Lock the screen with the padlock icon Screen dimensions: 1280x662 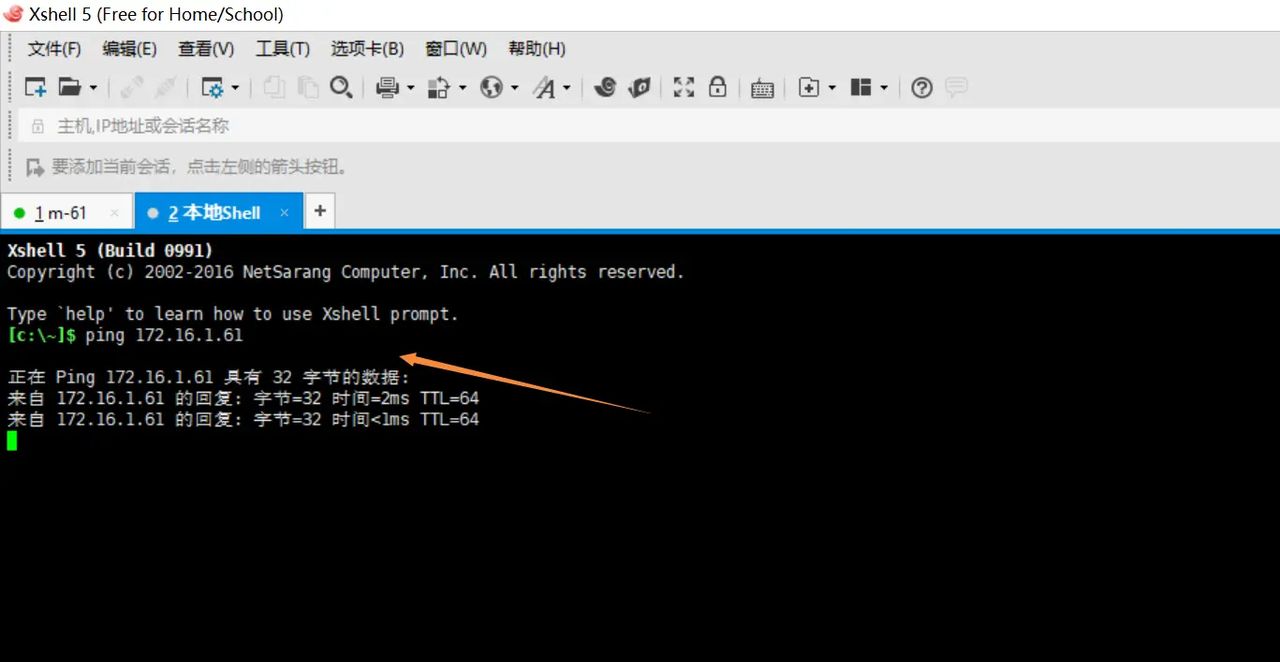pos(717,87)
